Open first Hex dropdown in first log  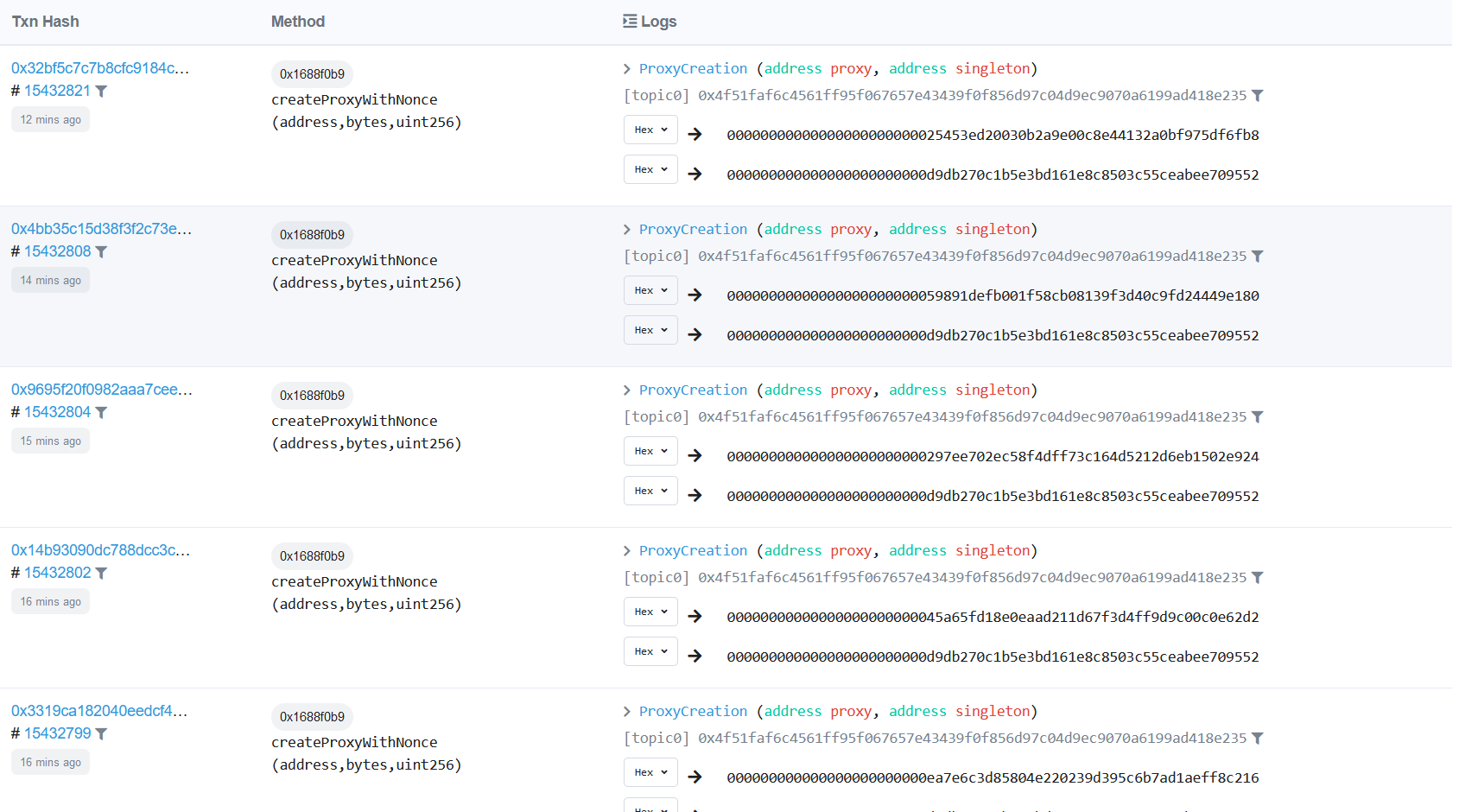650,130
